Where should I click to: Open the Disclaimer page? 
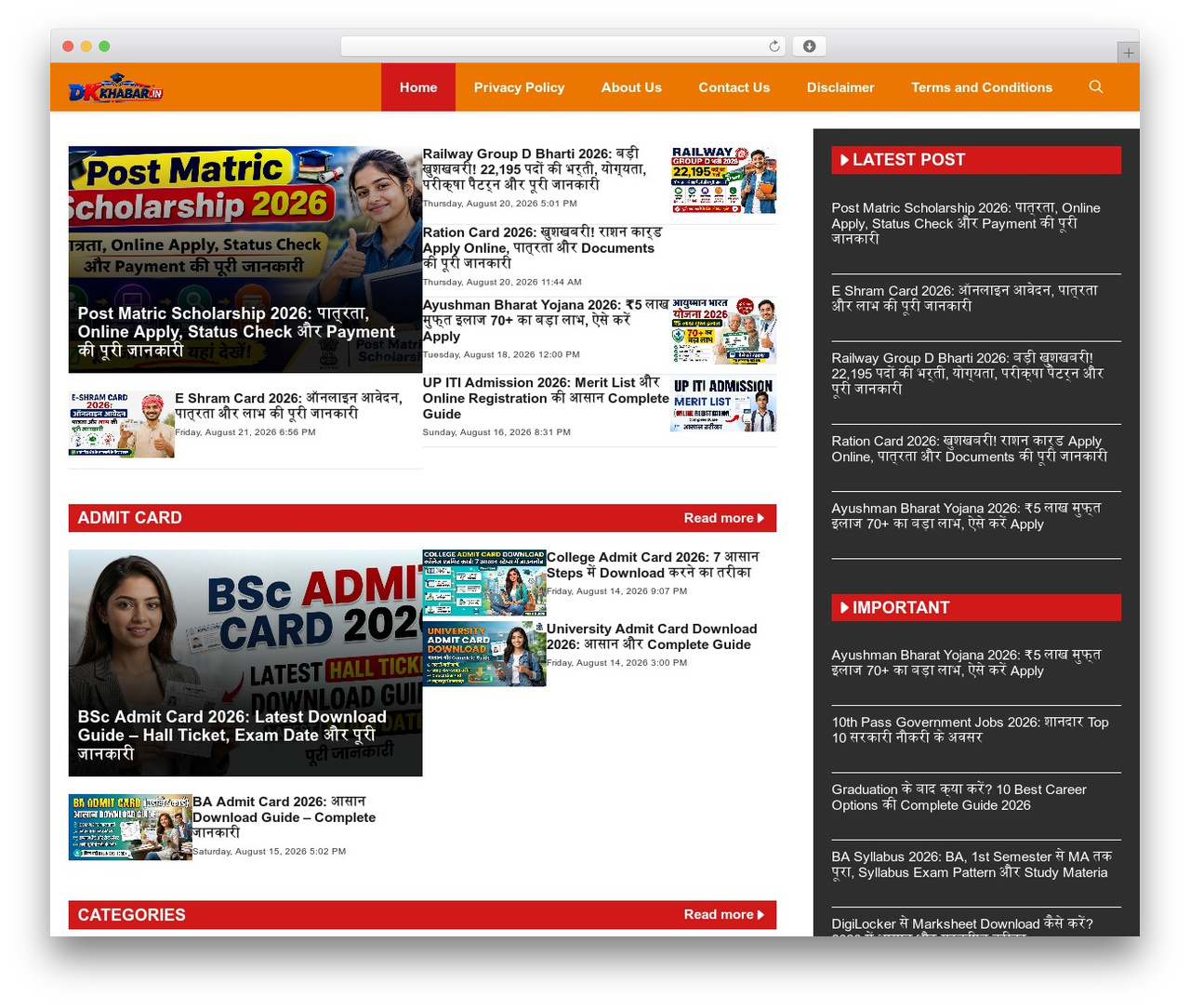tap(840, 87)
